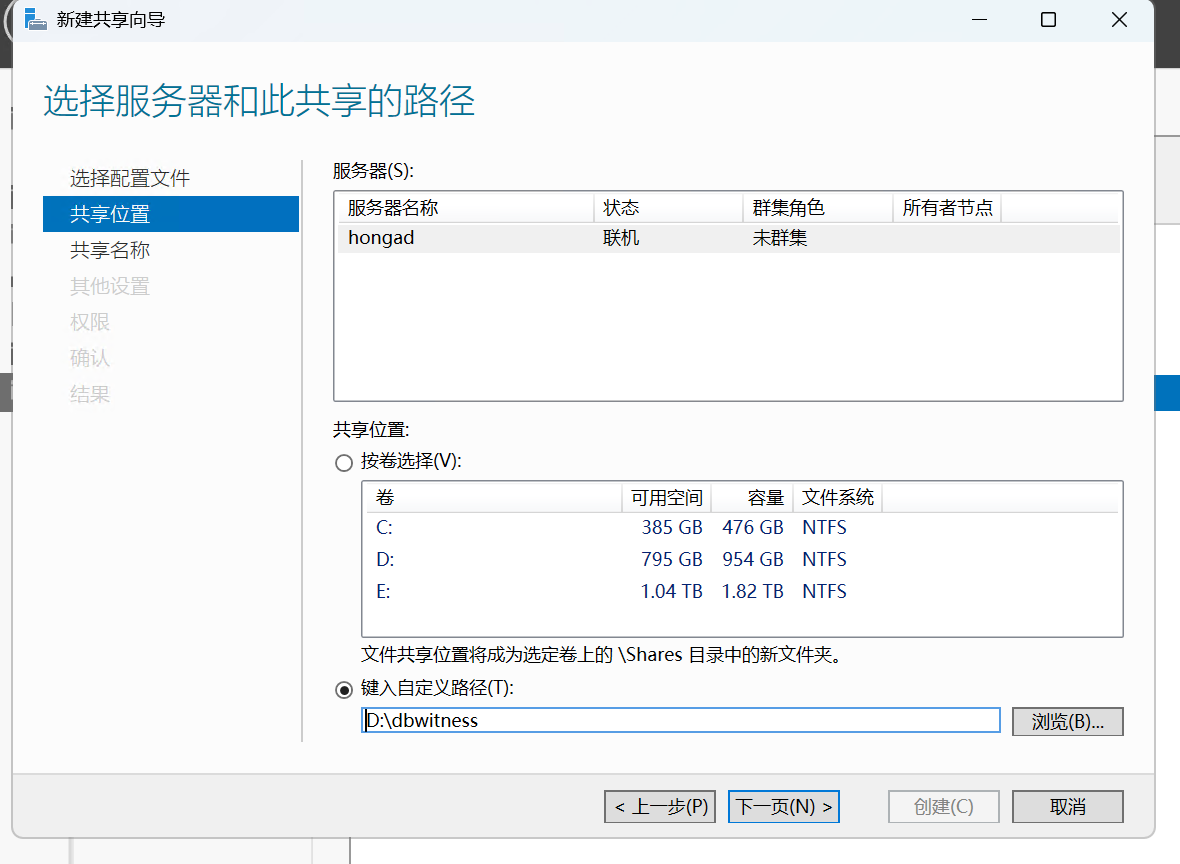Switch to the '共享名称' wizard step

click(x=110, y=251)
